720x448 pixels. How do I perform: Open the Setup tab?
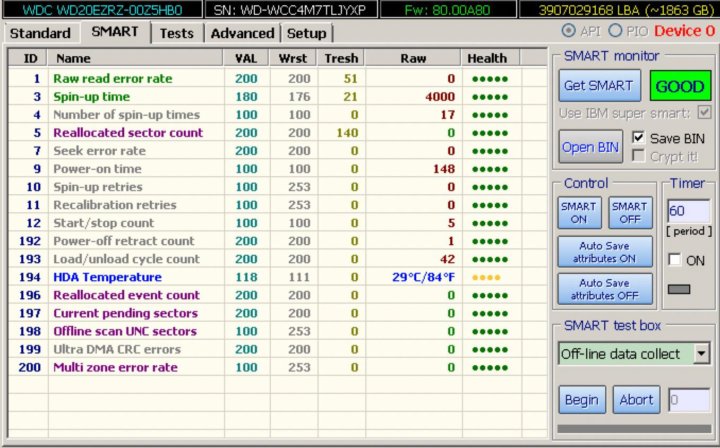[306, 33]
